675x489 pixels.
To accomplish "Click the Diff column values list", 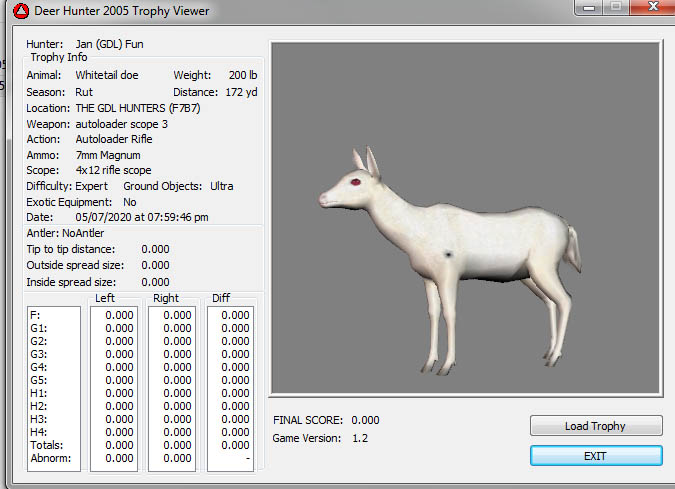I will click(x=230, y=387).
